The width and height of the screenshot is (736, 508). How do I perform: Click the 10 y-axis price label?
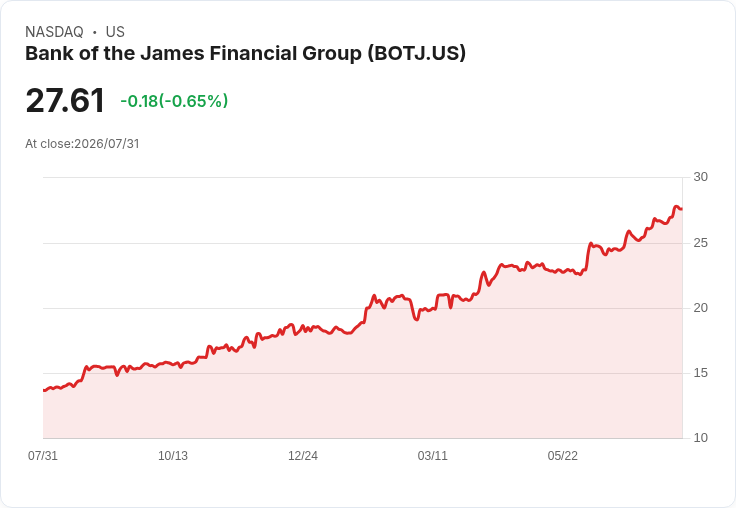click(x=700, y=438)
